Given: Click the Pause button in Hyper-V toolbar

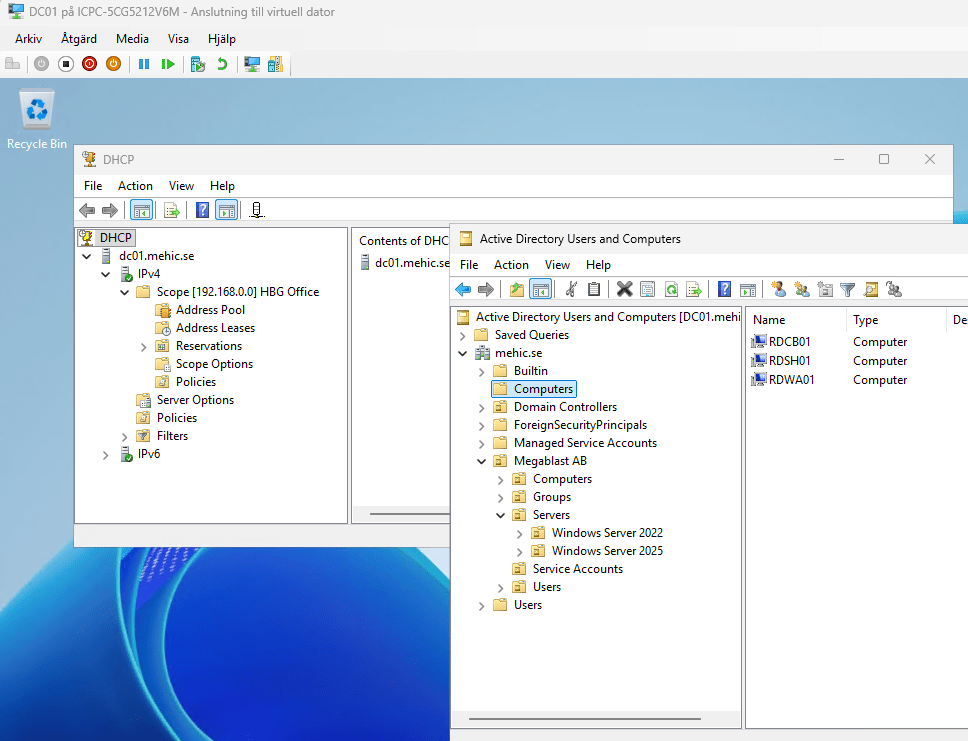Looking at the screenshot, I should pyautogui.click(x=144, y=64).
